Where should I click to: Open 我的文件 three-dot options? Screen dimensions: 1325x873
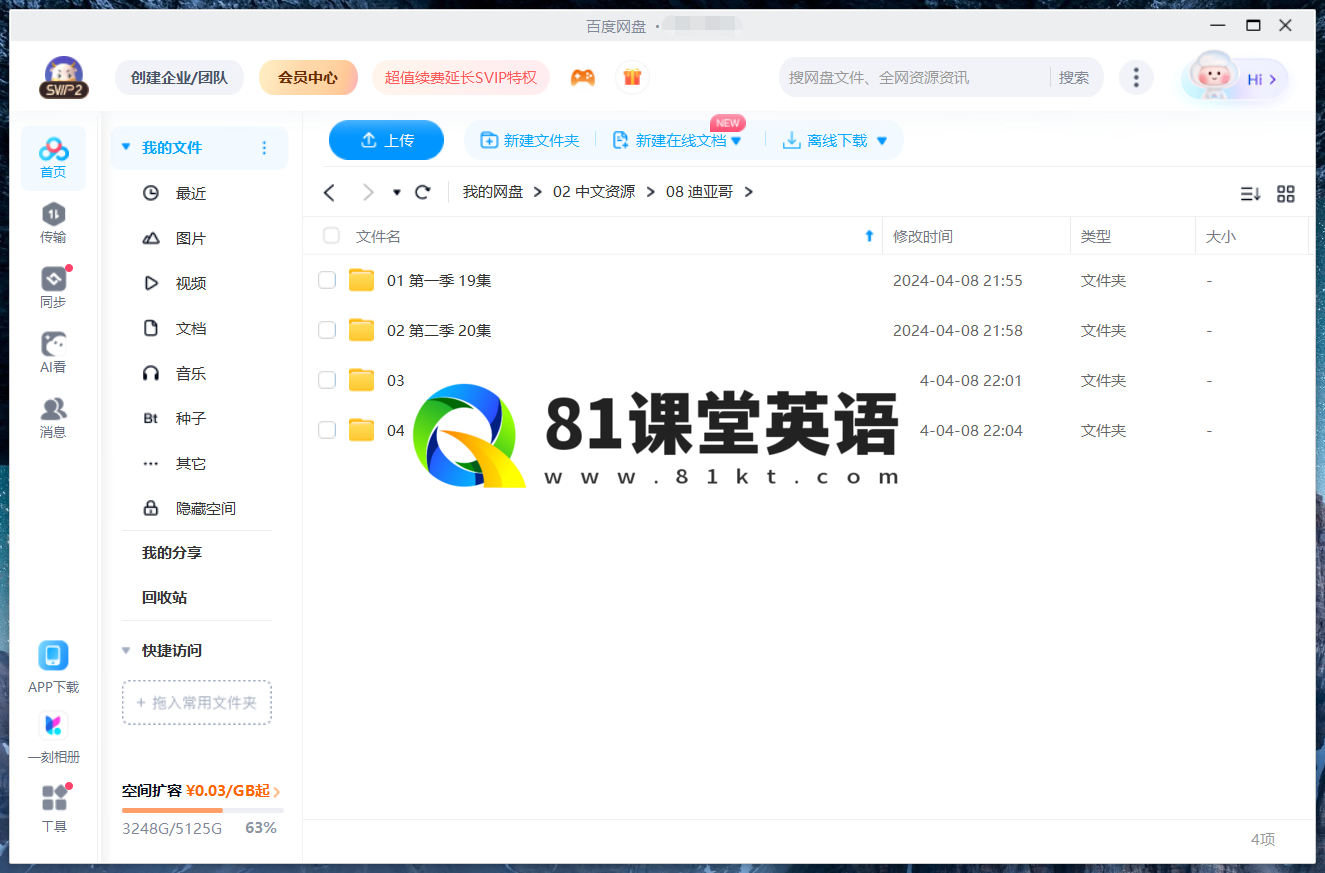[264, 148]
